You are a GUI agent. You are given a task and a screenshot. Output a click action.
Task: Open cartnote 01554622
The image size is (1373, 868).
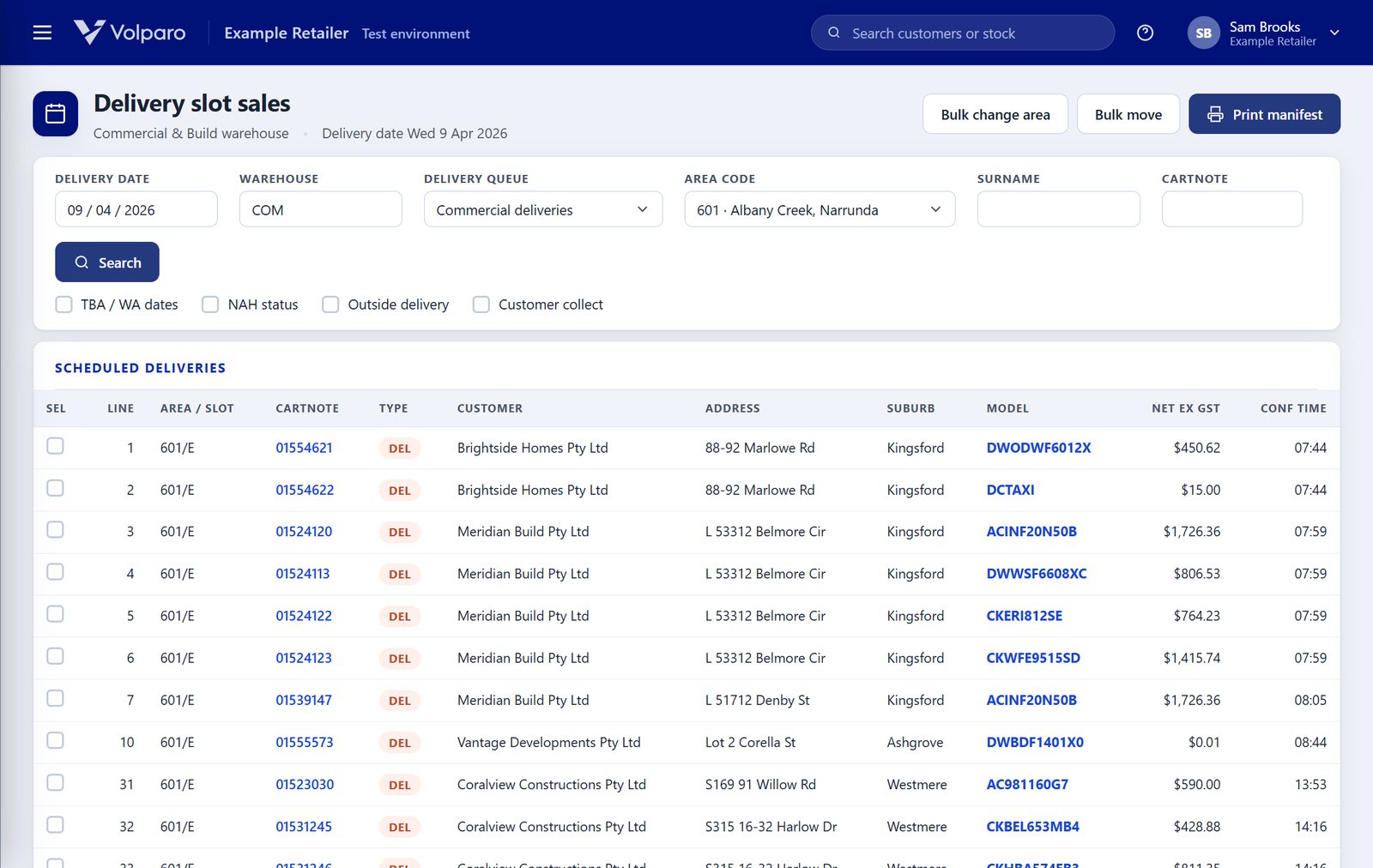tap(305, 490)
